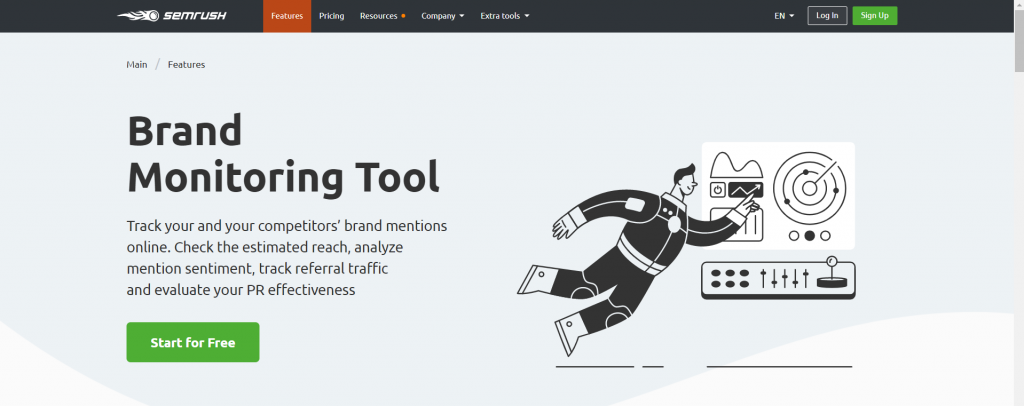Go to Pricing page
The height and width of the screenshot is (406, 1024).
click(331, 16)
